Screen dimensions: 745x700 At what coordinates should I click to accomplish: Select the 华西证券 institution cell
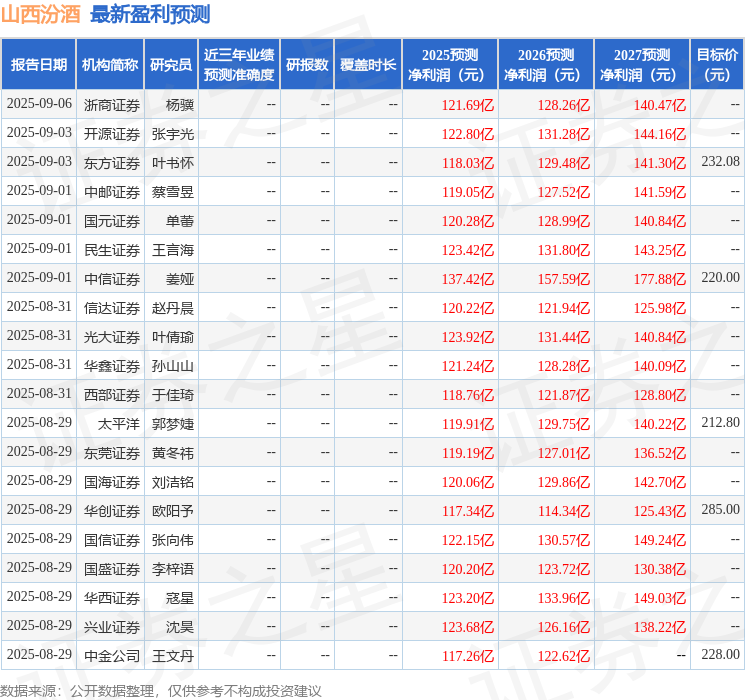pyautogui.click(x=112, y=598)
